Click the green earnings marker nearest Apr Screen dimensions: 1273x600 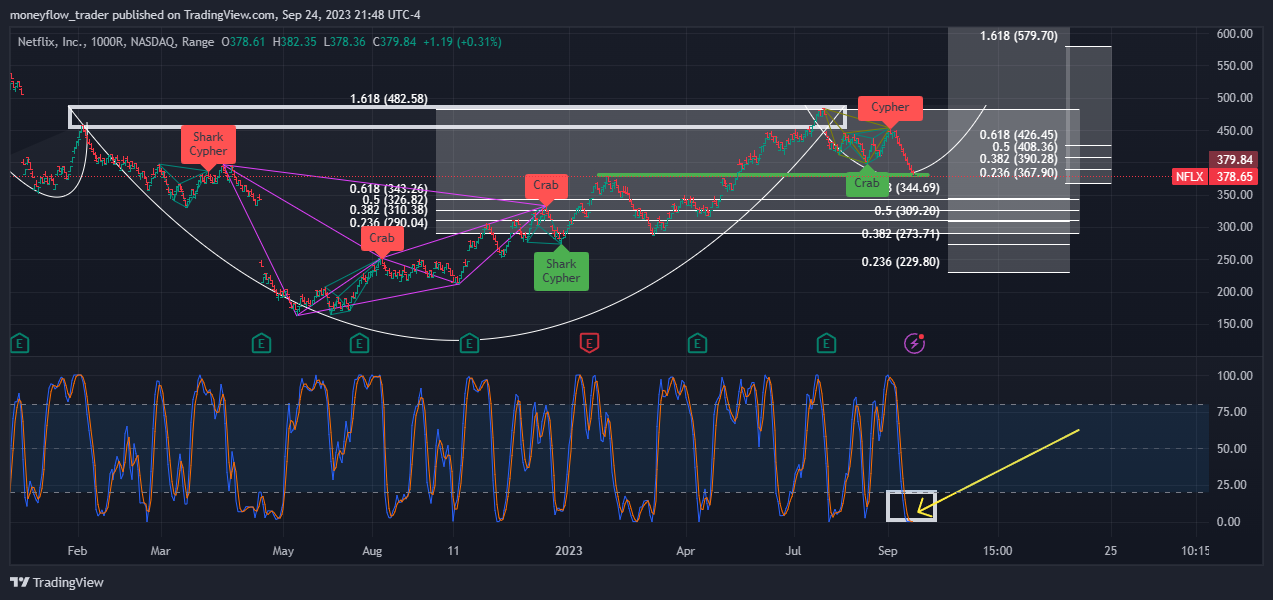click(697, 343)
